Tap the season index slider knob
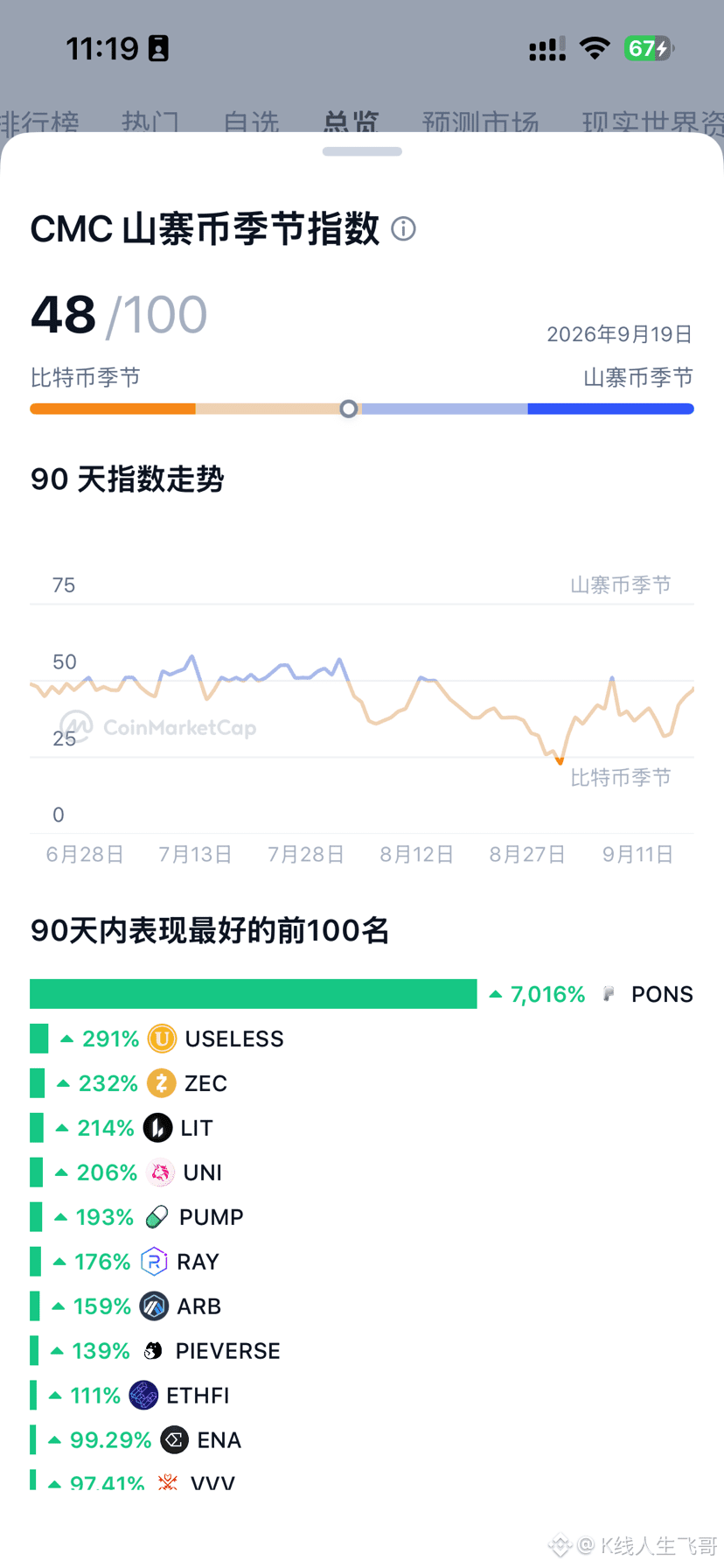This screenshot has width=724, height=1568. tap(348, 409)
